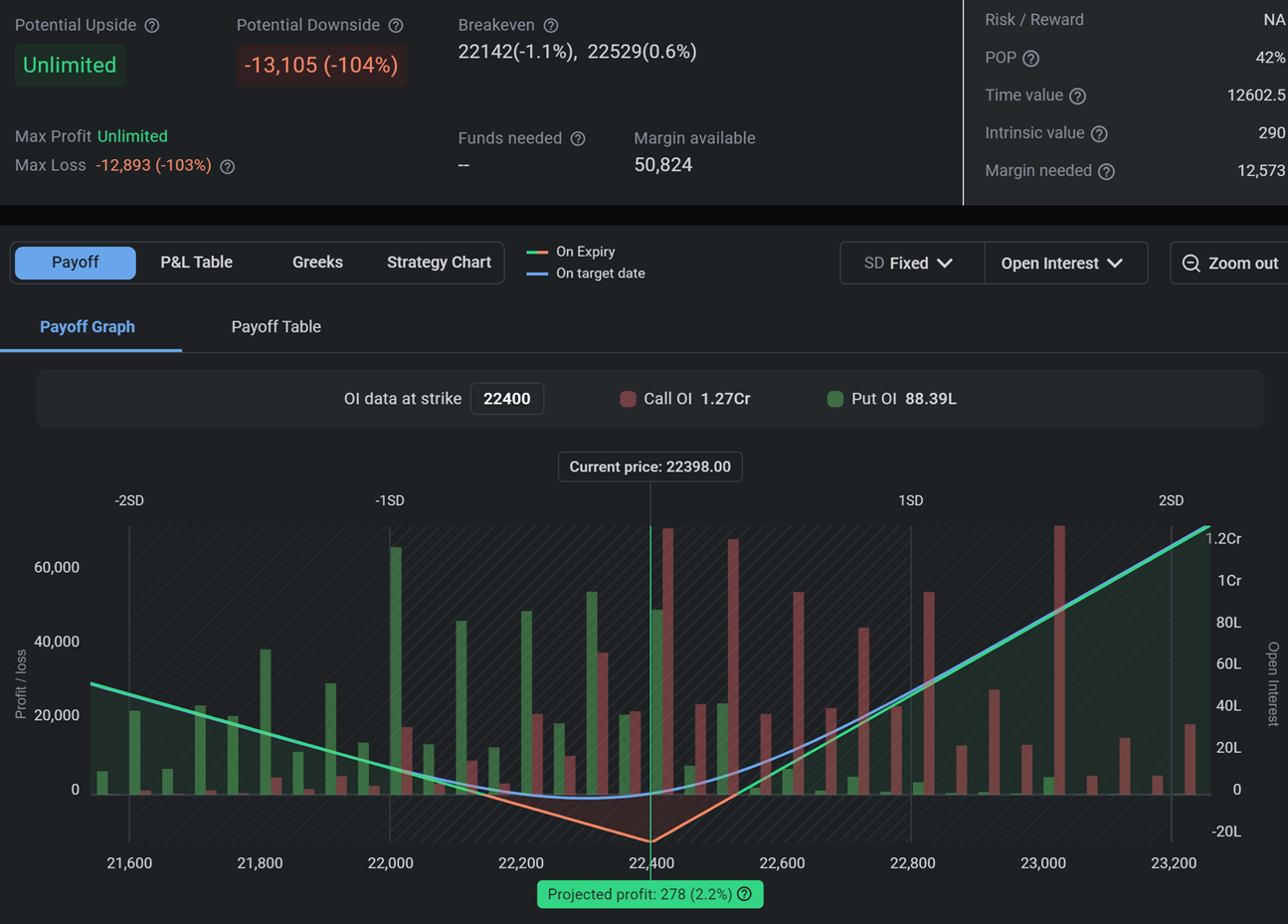The image size is (1288, 924).
Task: Click Projected profit help icon
Action: (744, 894)
